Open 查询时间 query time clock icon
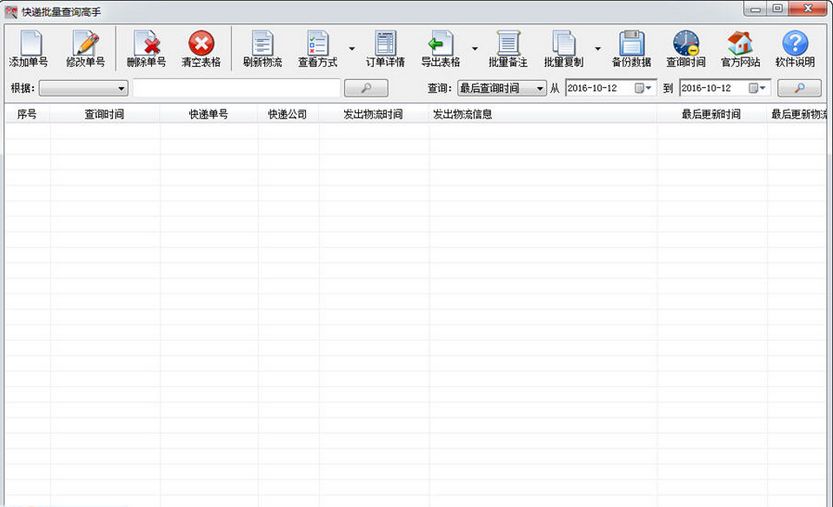The width and height of the screenshot is (833, 507). (x=686, y=49)
